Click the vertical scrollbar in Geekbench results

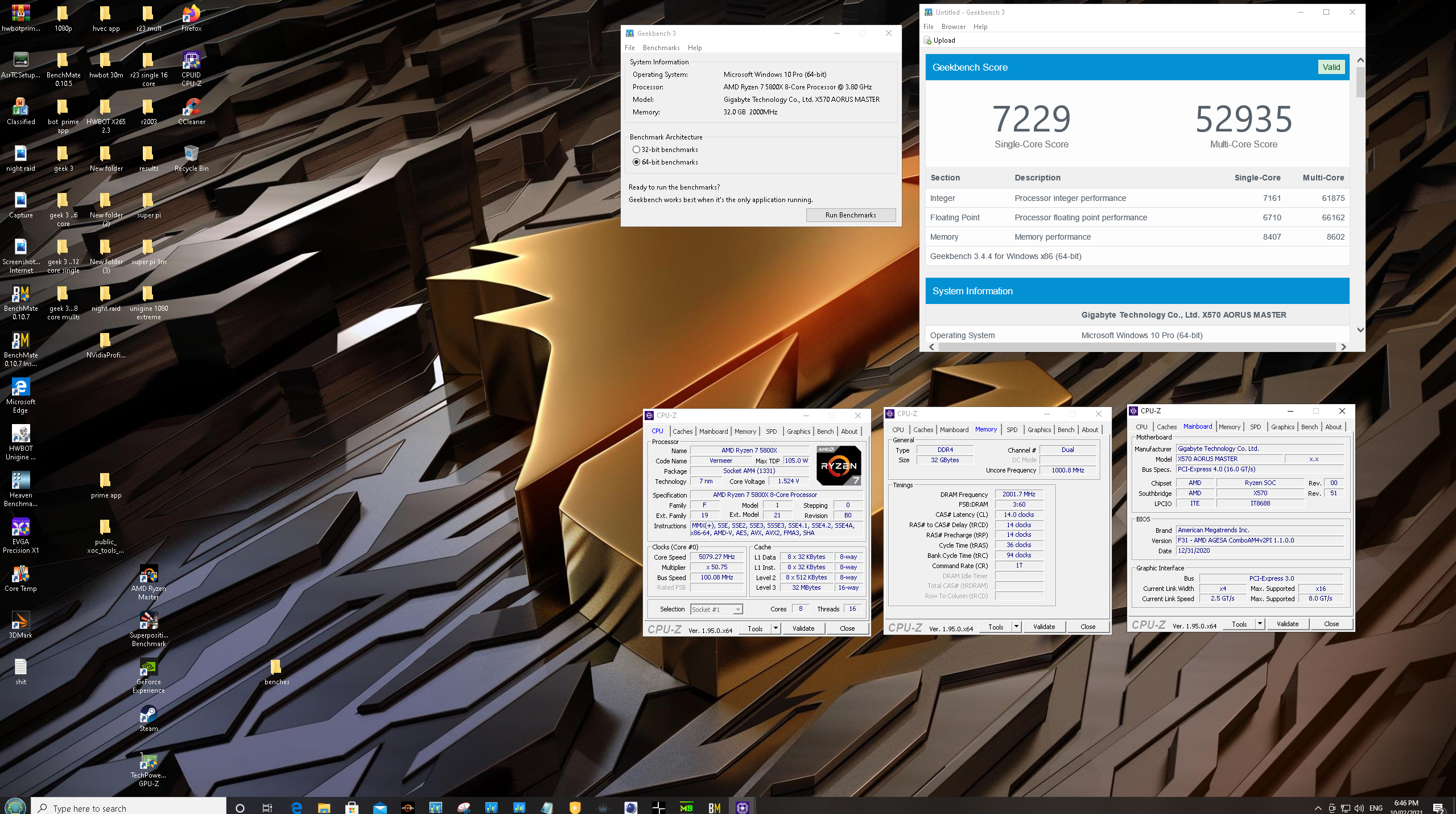coord(1360,83)
